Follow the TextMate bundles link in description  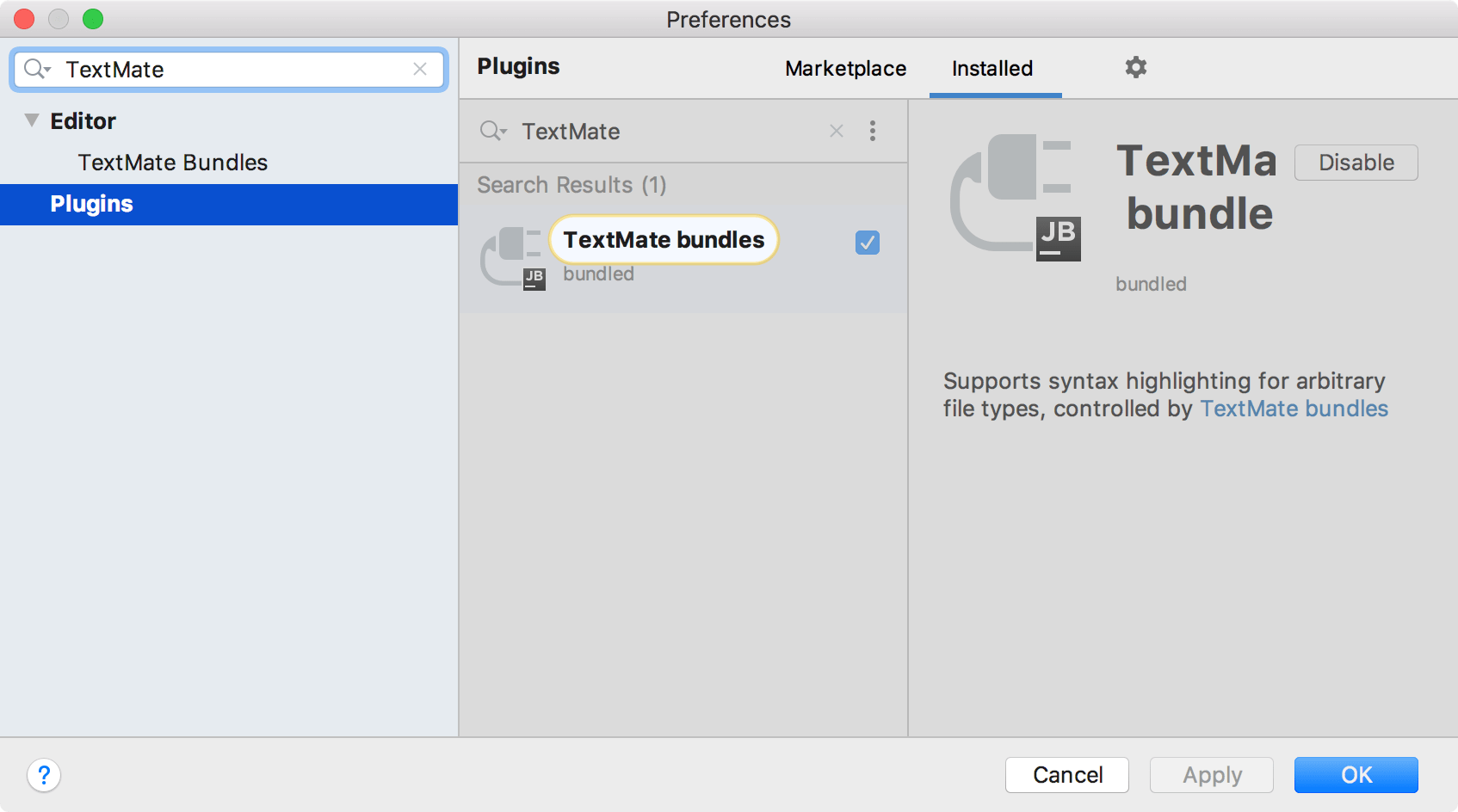coord(1294,409)
